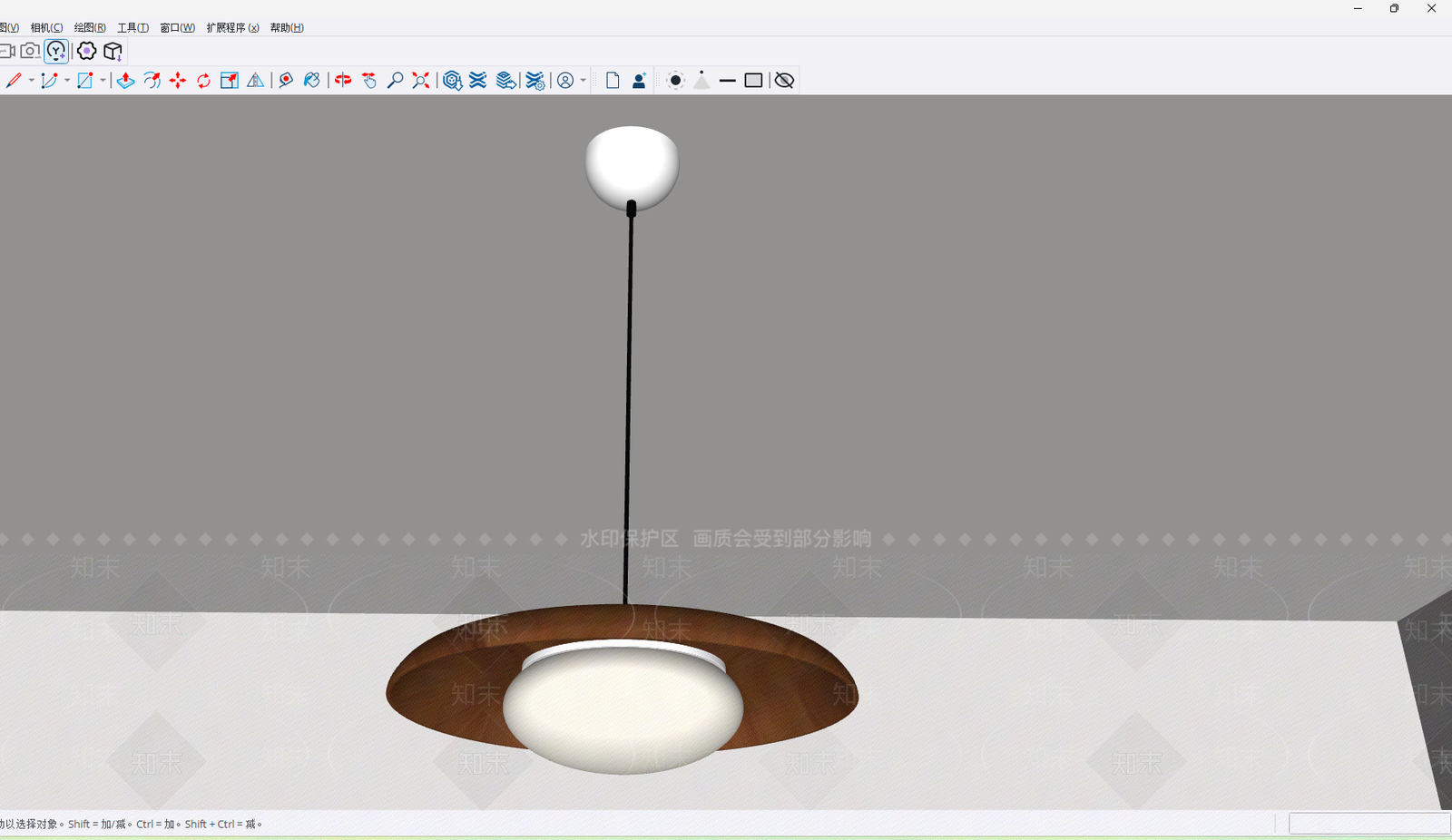Image resolution: width=1452 pixels, height=840 pixels.
Task: Select the Zoom magnifier tool
Action: point(396,81)
